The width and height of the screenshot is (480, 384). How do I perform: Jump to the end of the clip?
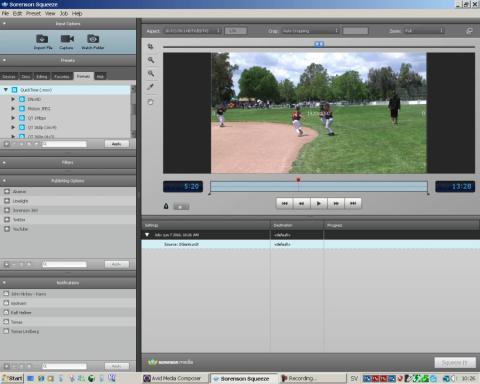[x=353, y=203]
